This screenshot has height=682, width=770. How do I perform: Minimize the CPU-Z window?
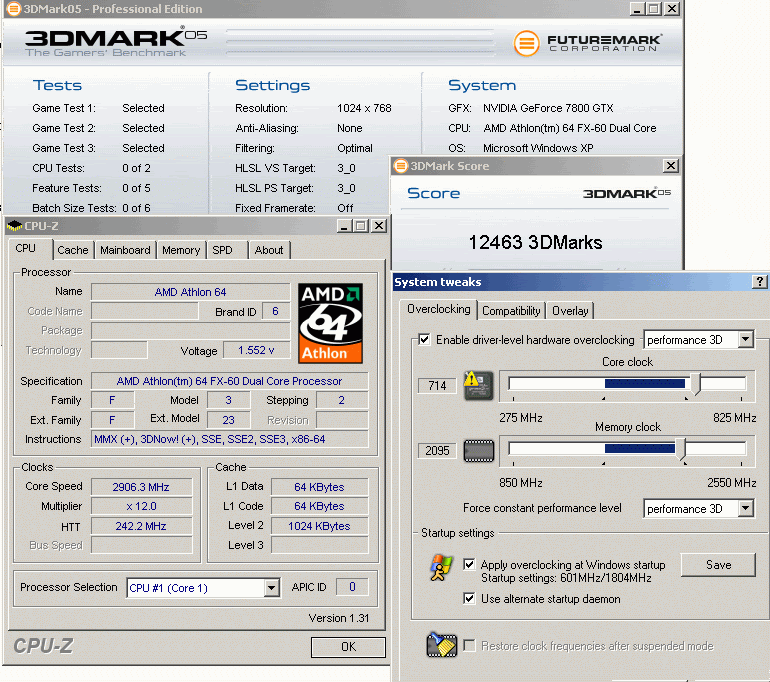[344, 226]
